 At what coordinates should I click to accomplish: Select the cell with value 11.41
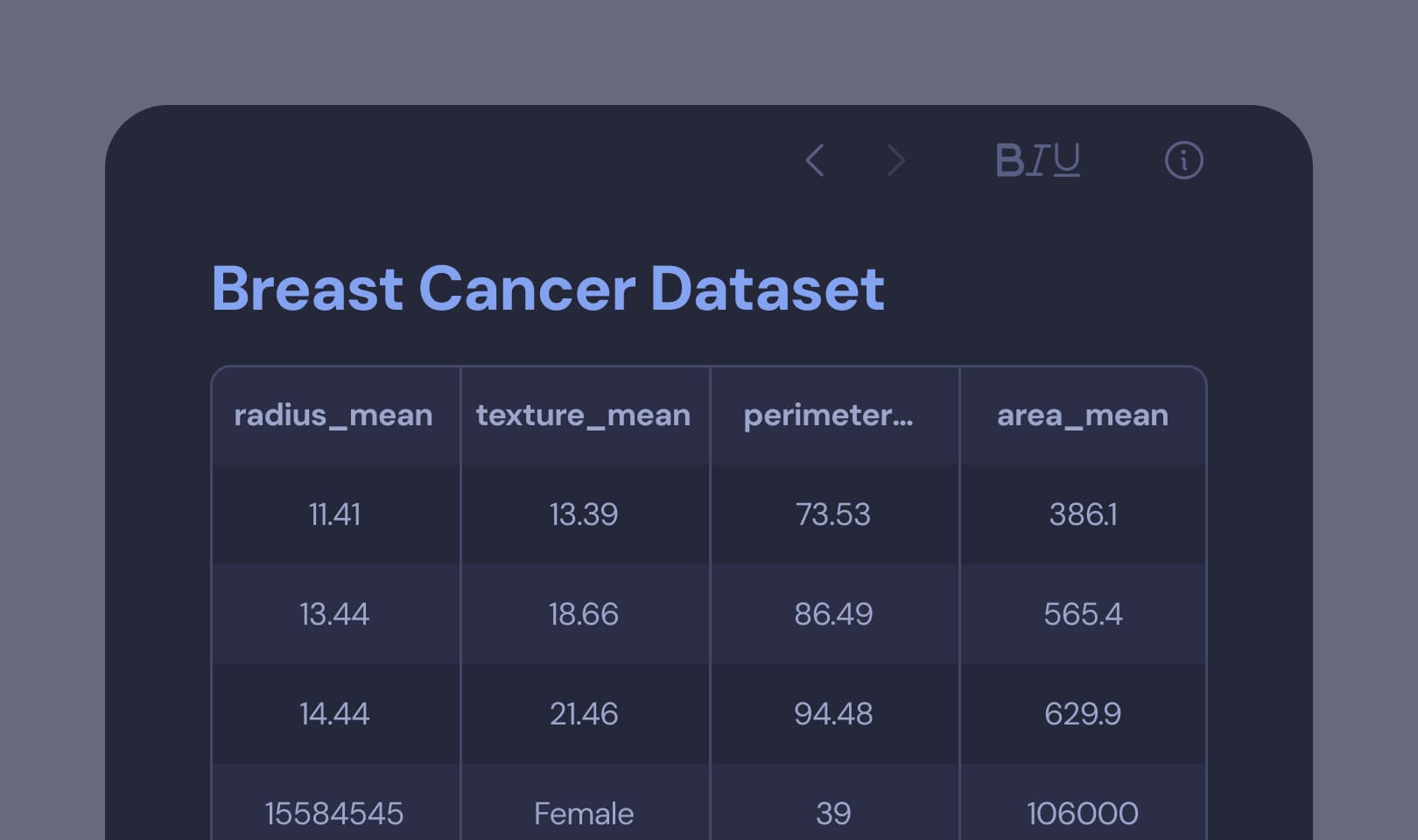[x=334, y=514]
